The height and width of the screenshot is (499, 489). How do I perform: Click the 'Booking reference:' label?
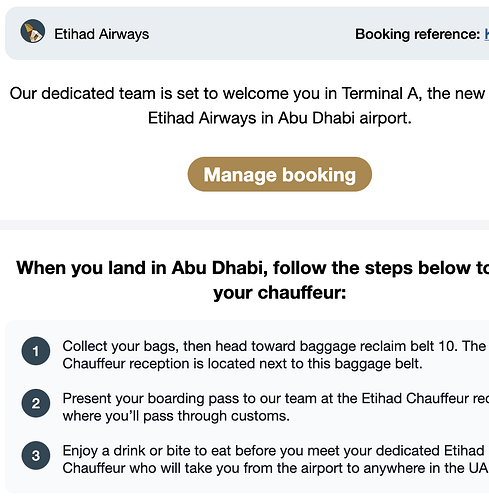point(418,34)
